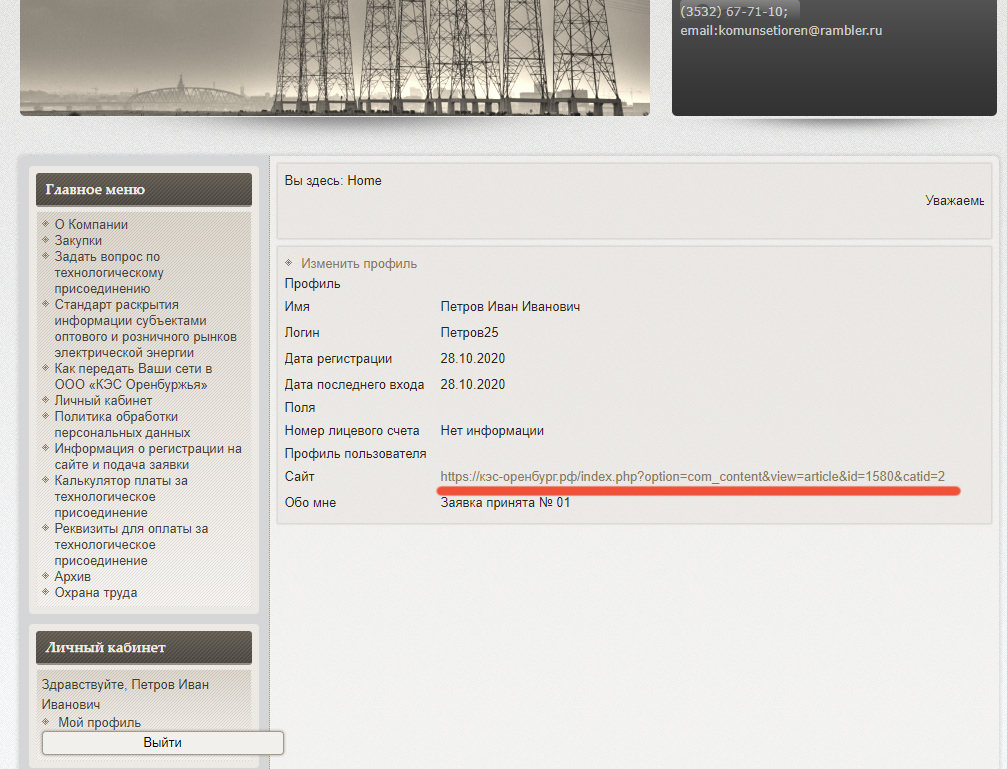
Task: Open the 'О Компании' menu item
Action: 91,225
